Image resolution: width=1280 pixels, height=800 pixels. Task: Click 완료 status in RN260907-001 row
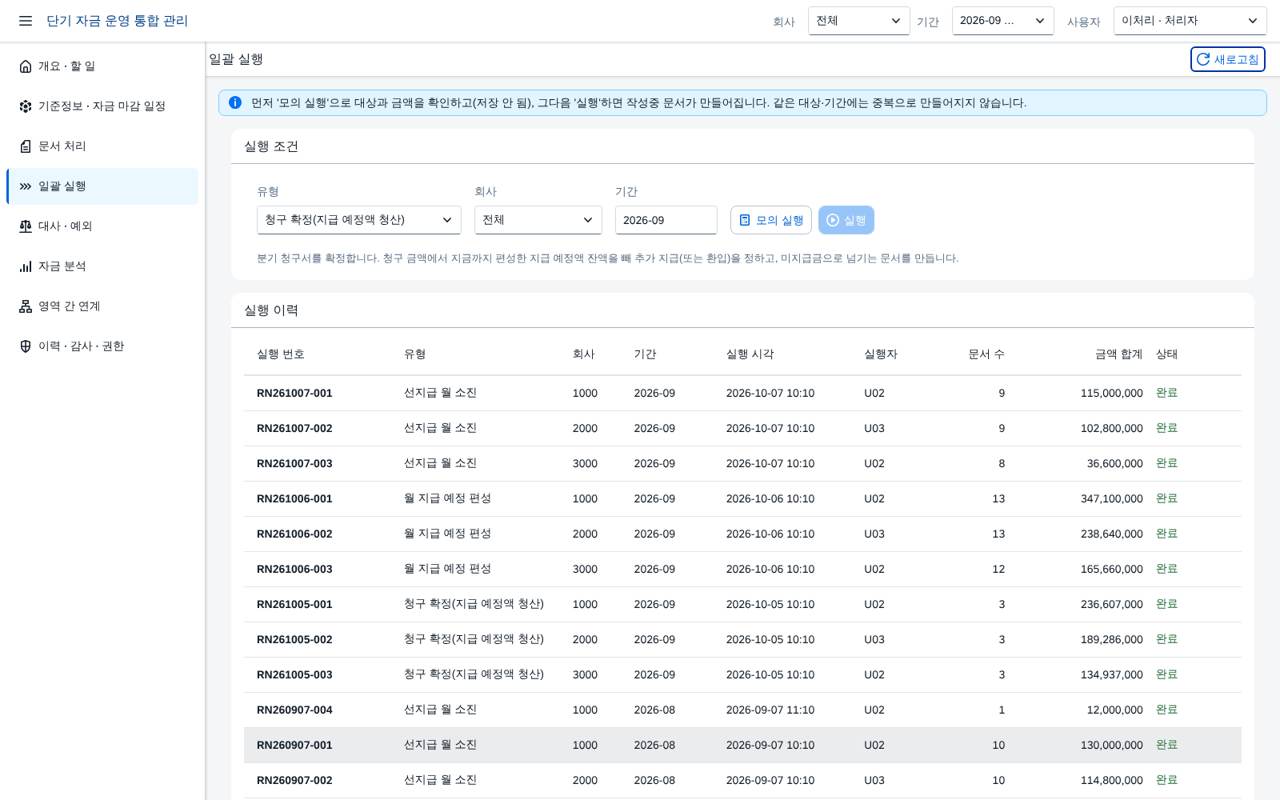point(1167,745)
